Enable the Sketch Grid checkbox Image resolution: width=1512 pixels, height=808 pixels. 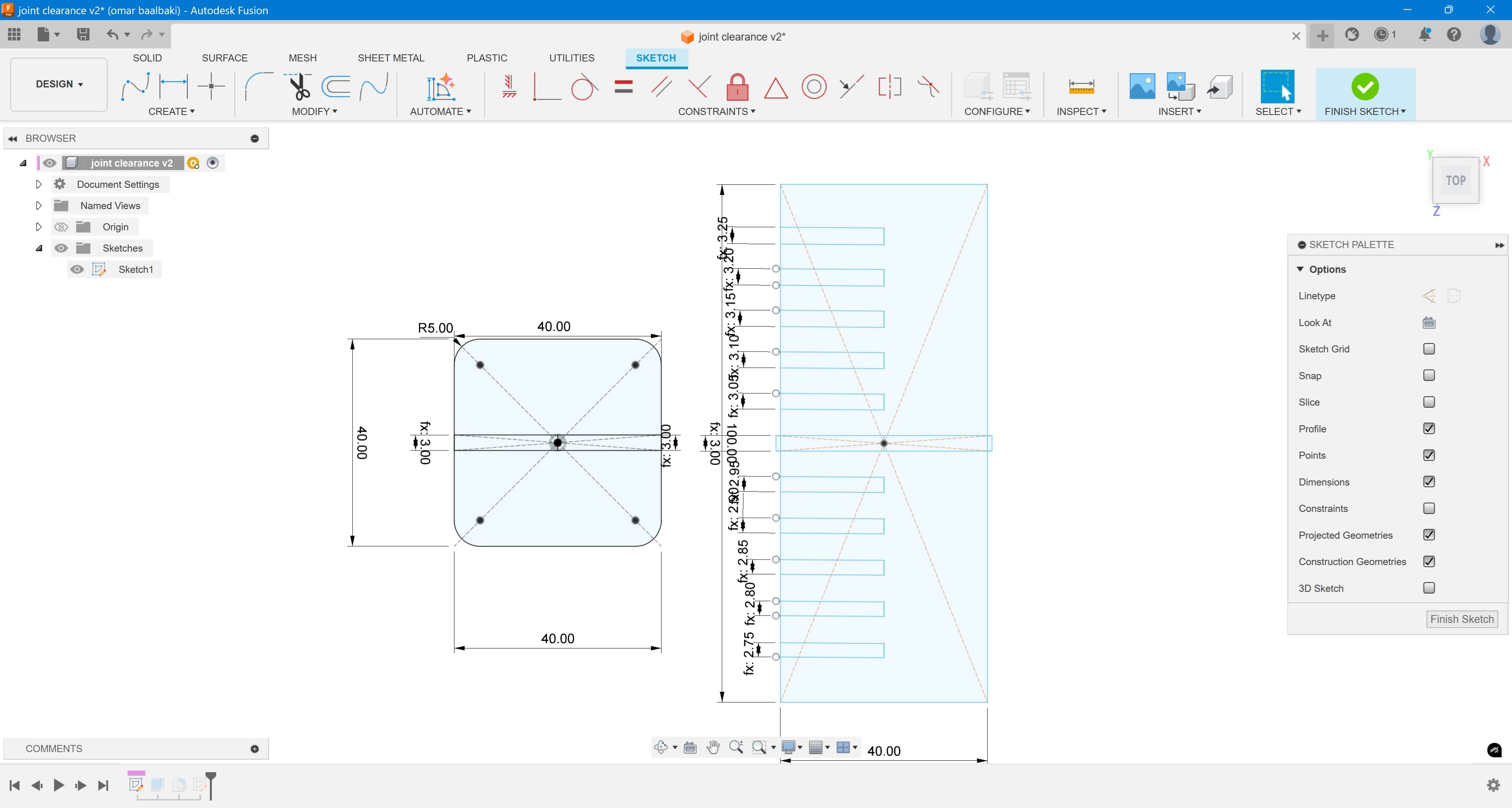pos(1429,348)
